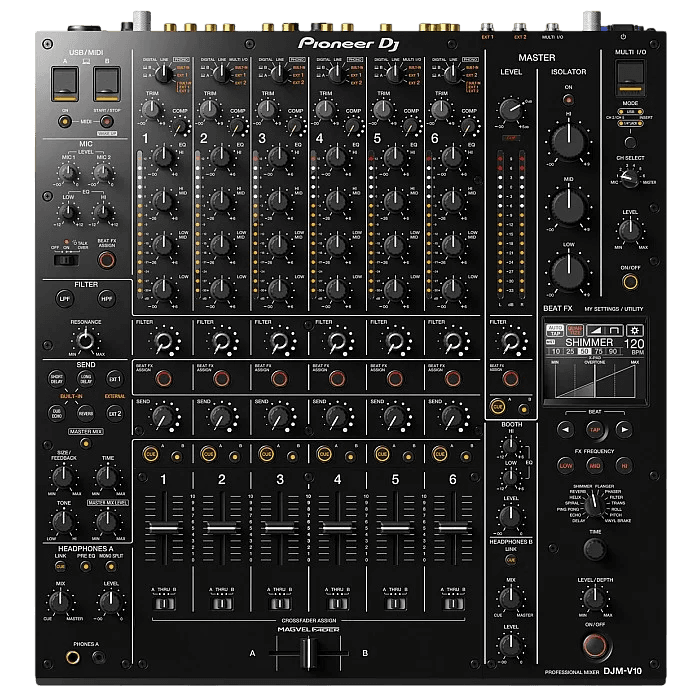Click Headphones A LINK CUE button
The width and height of the screenshot is (700, 700).
pos(60,567)
